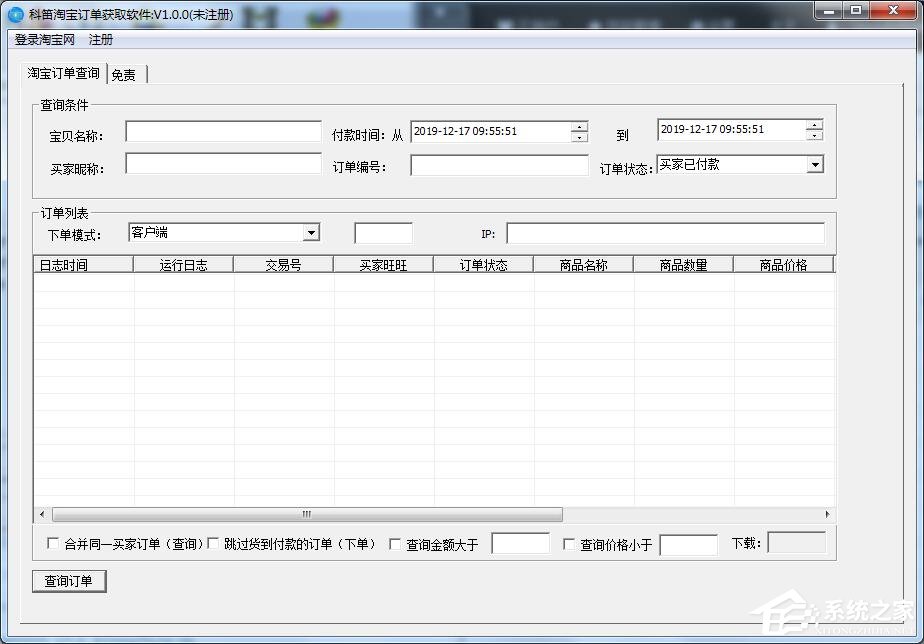Switch to the 淘宝订单查询 tab
The height and width of the screenshot is (644, 924).
point(64,74)
